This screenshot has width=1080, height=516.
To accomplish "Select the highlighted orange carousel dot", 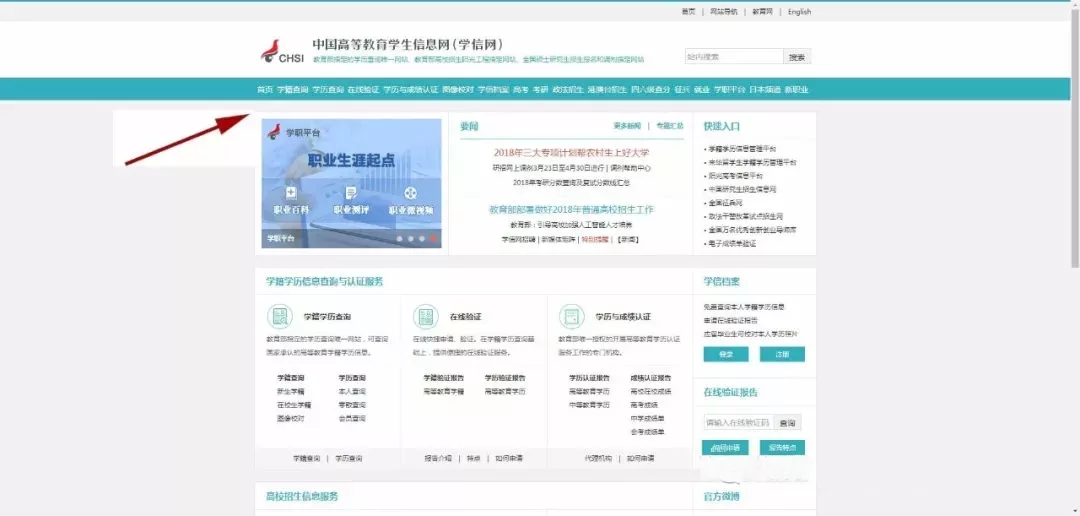I will pos(433,240).
